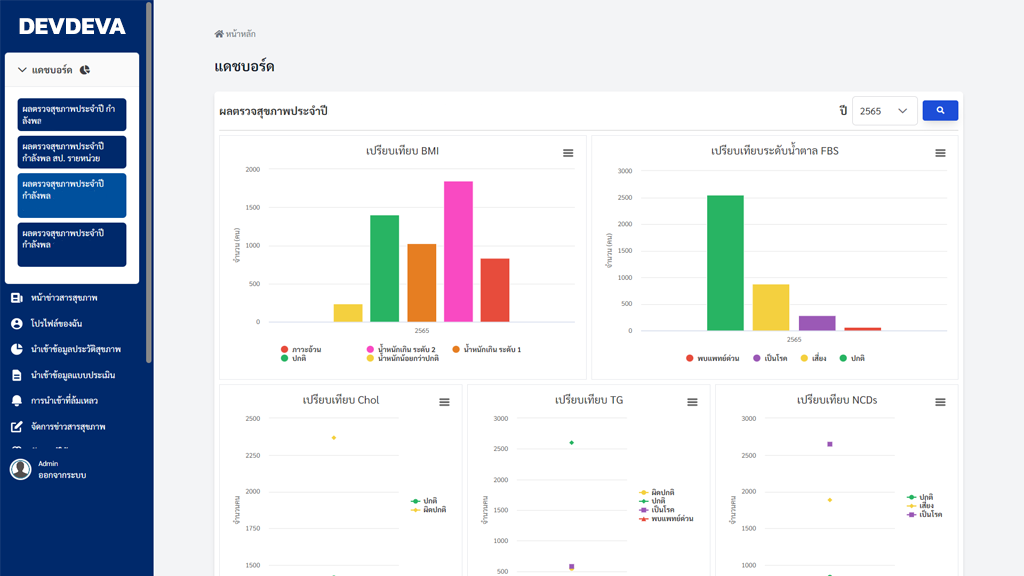Open the TG chart export menu icon
Viewport: 1024px width, 576px height.
click(692, 402)
